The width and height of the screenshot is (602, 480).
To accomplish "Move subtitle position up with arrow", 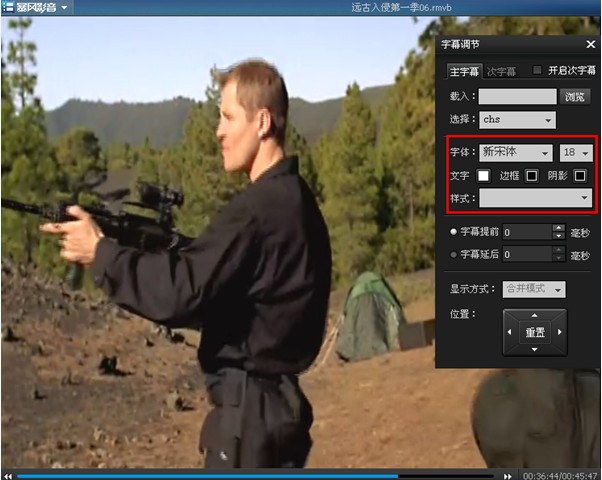I will point(534,315).
